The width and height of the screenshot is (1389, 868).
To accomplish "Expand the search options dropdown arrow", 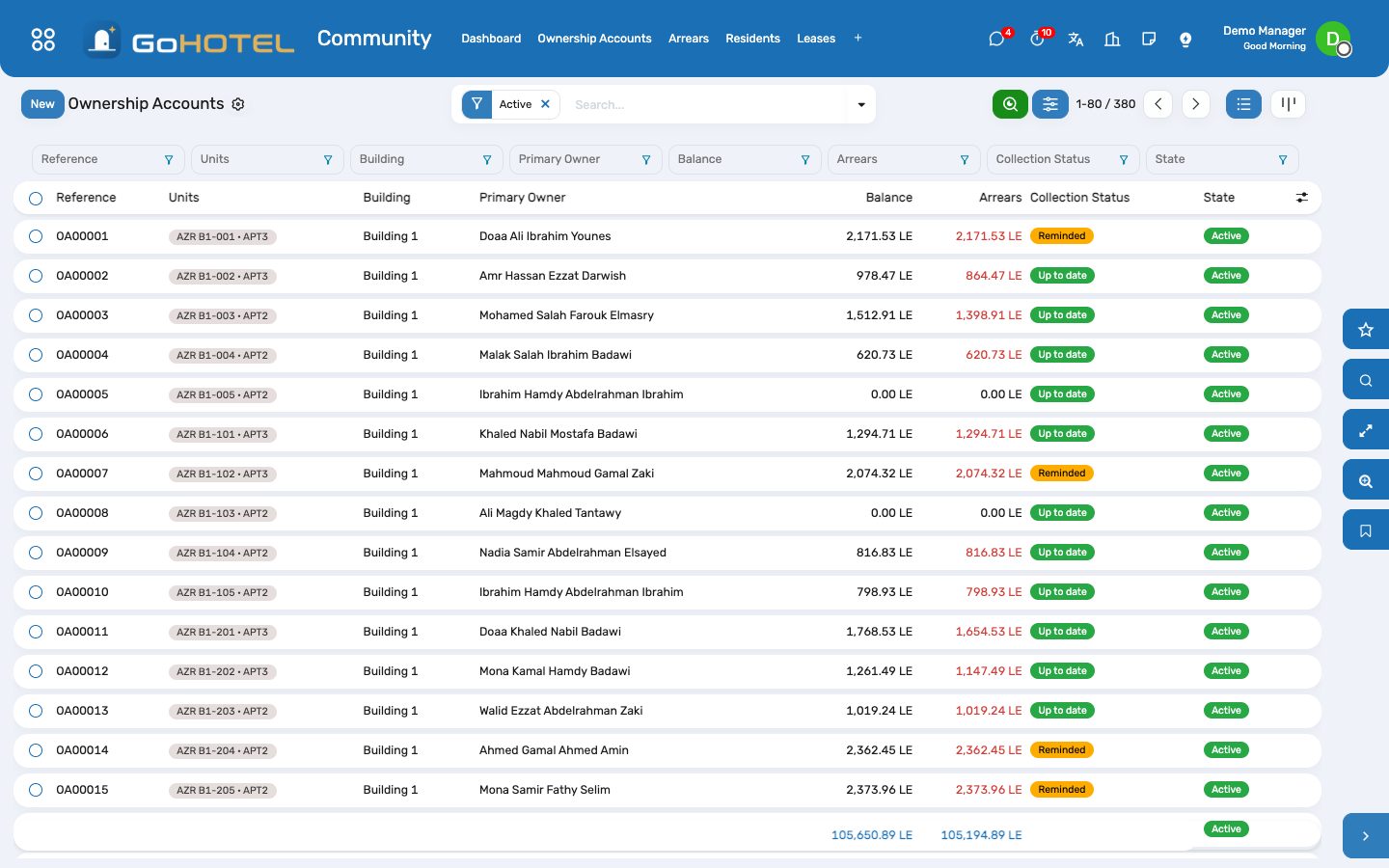I will pos(861,104).
